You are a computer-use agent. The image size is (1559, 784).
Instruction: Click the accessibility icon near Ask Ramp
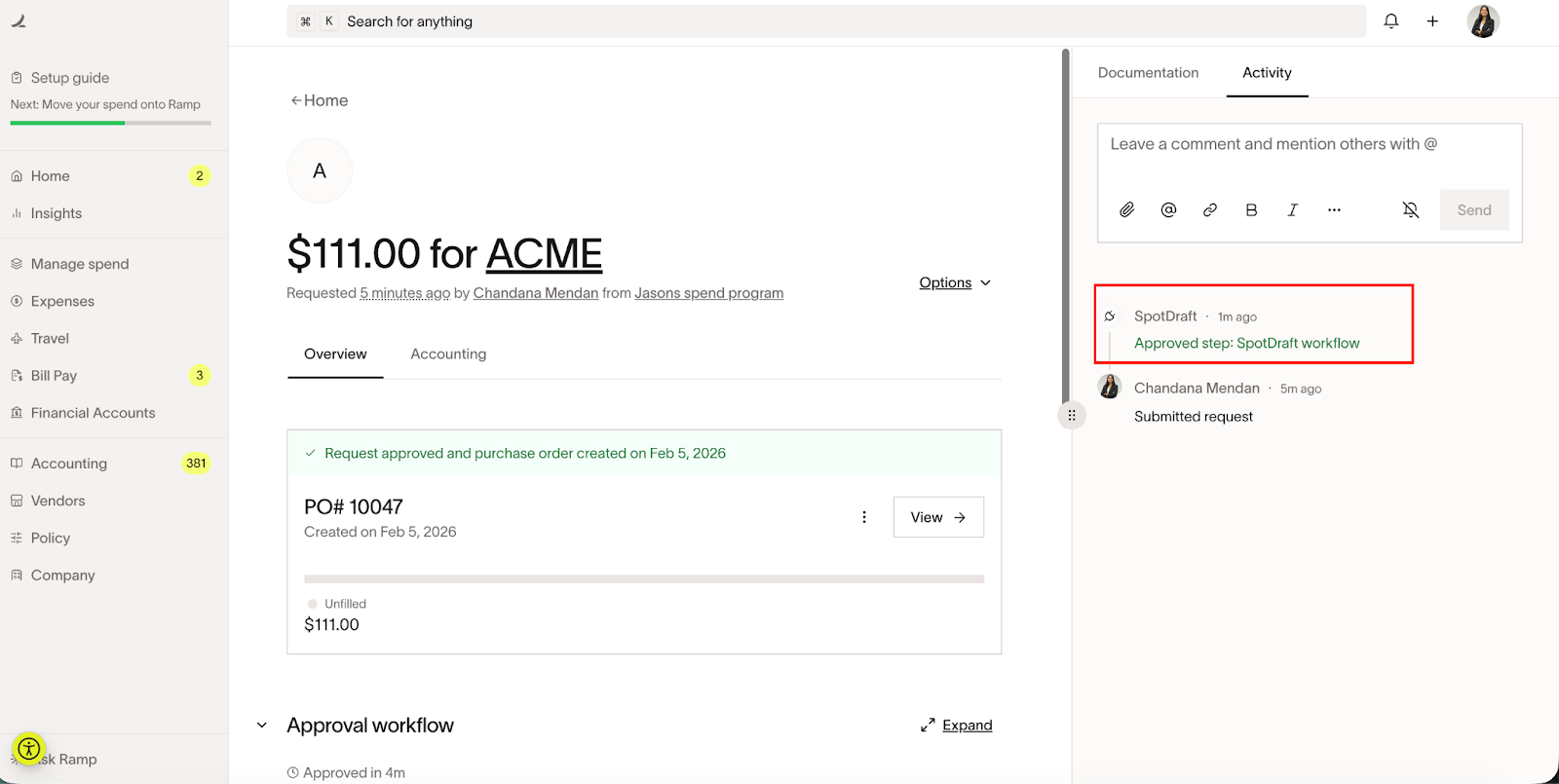click(x=29, y=749)
